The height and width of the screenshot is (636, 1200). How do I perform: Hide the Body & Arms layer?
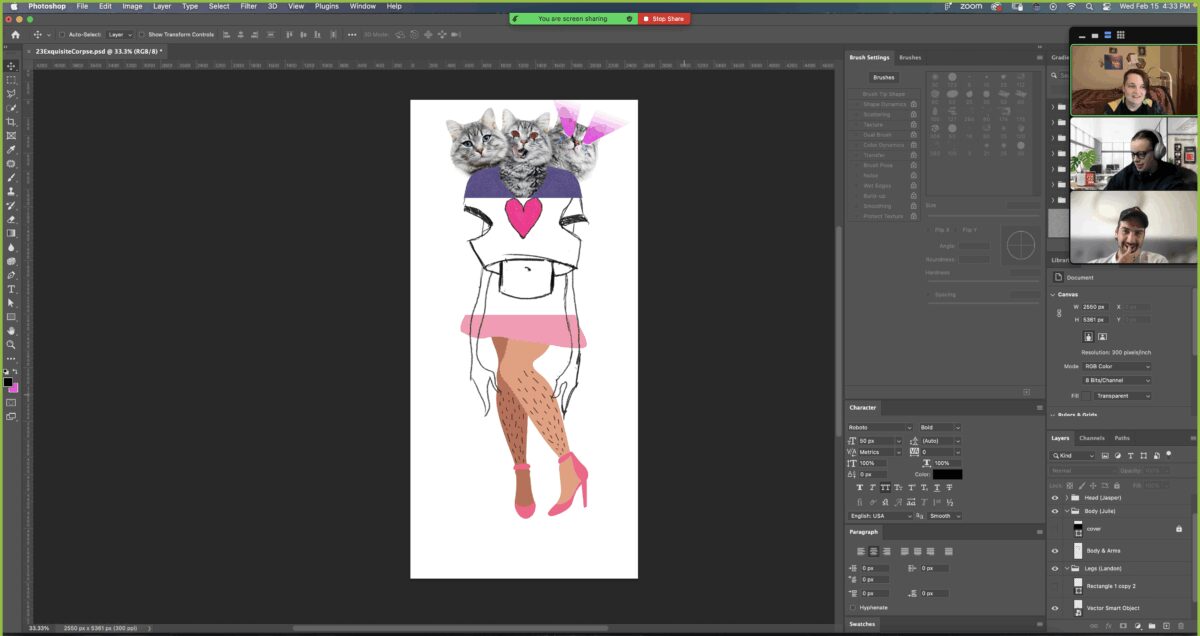1054,550
